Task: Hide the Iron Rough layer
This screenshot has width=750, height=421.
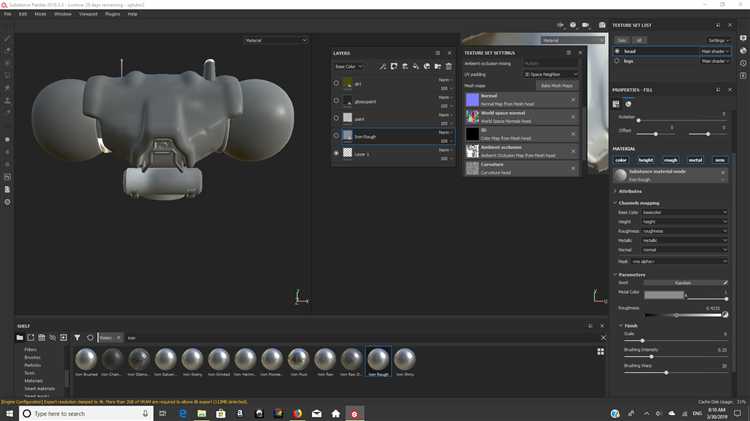Action: (336, 135)
